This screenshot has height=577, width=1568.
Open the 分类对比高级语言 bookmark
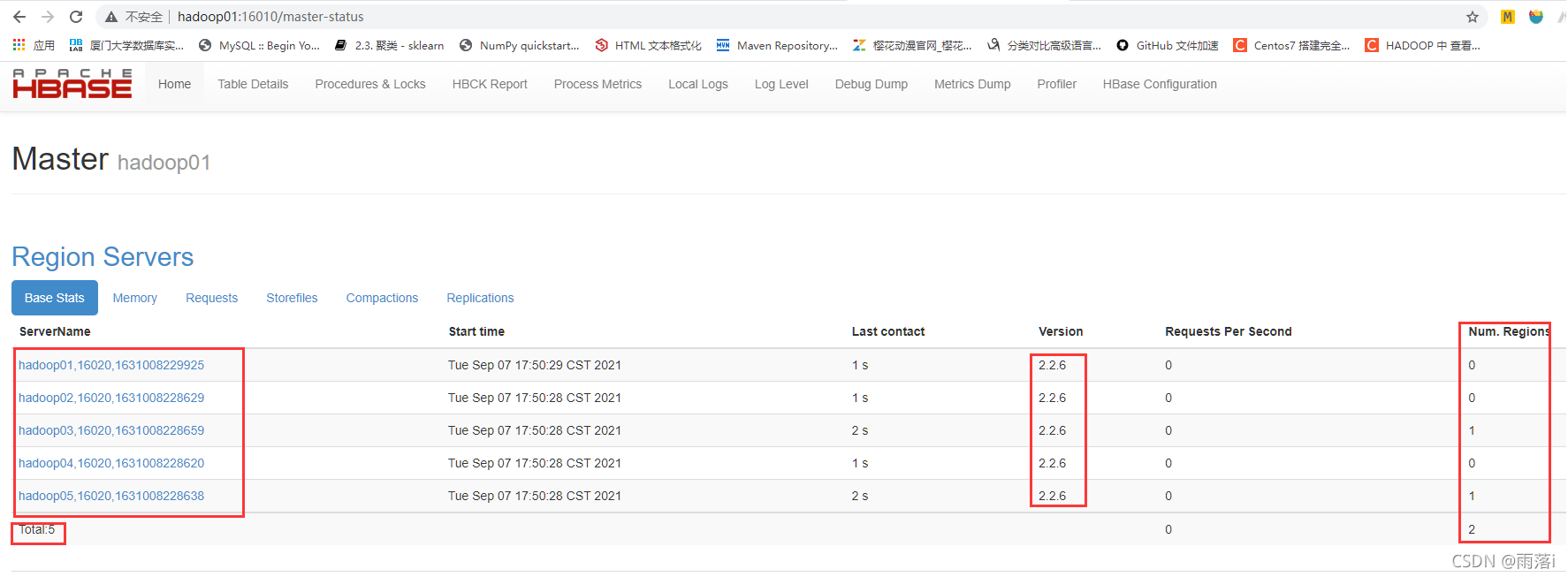(1045, 45)
